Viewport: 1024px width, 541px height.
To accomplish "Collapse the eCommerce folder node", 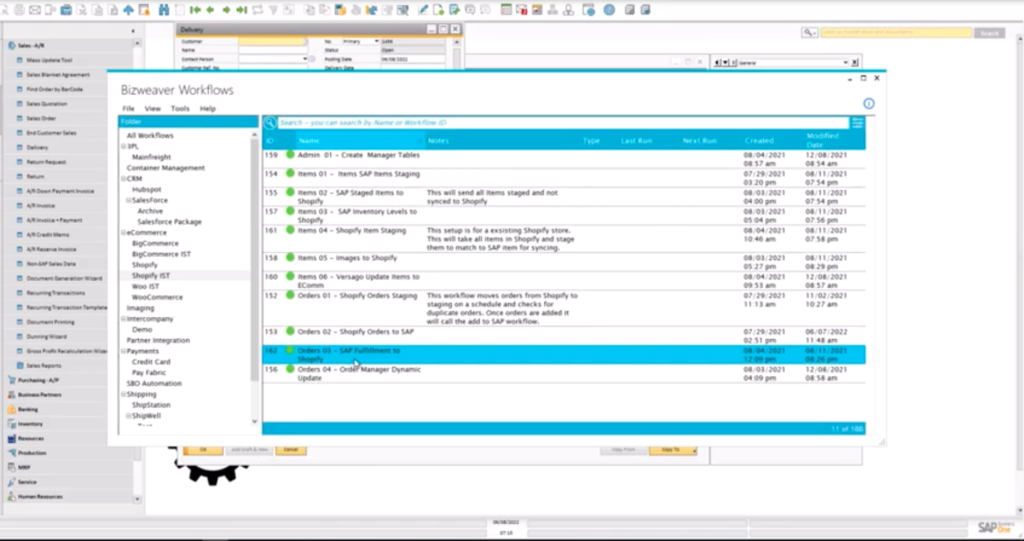I will click(124, 233).
